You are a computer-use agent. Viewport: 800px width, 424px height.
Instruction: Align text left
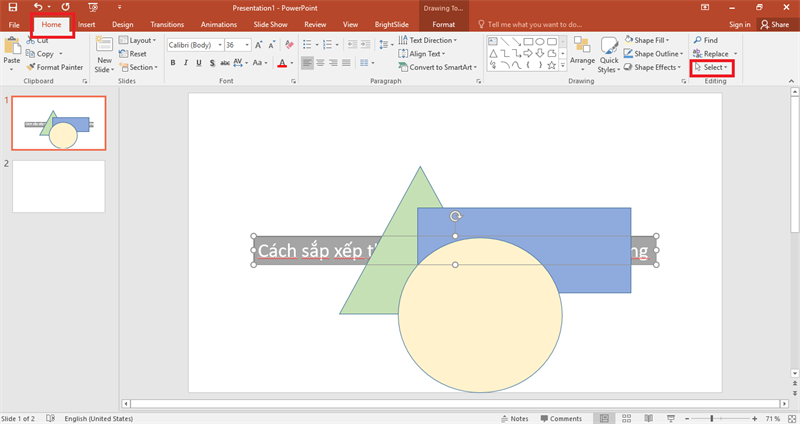[307, 63]
